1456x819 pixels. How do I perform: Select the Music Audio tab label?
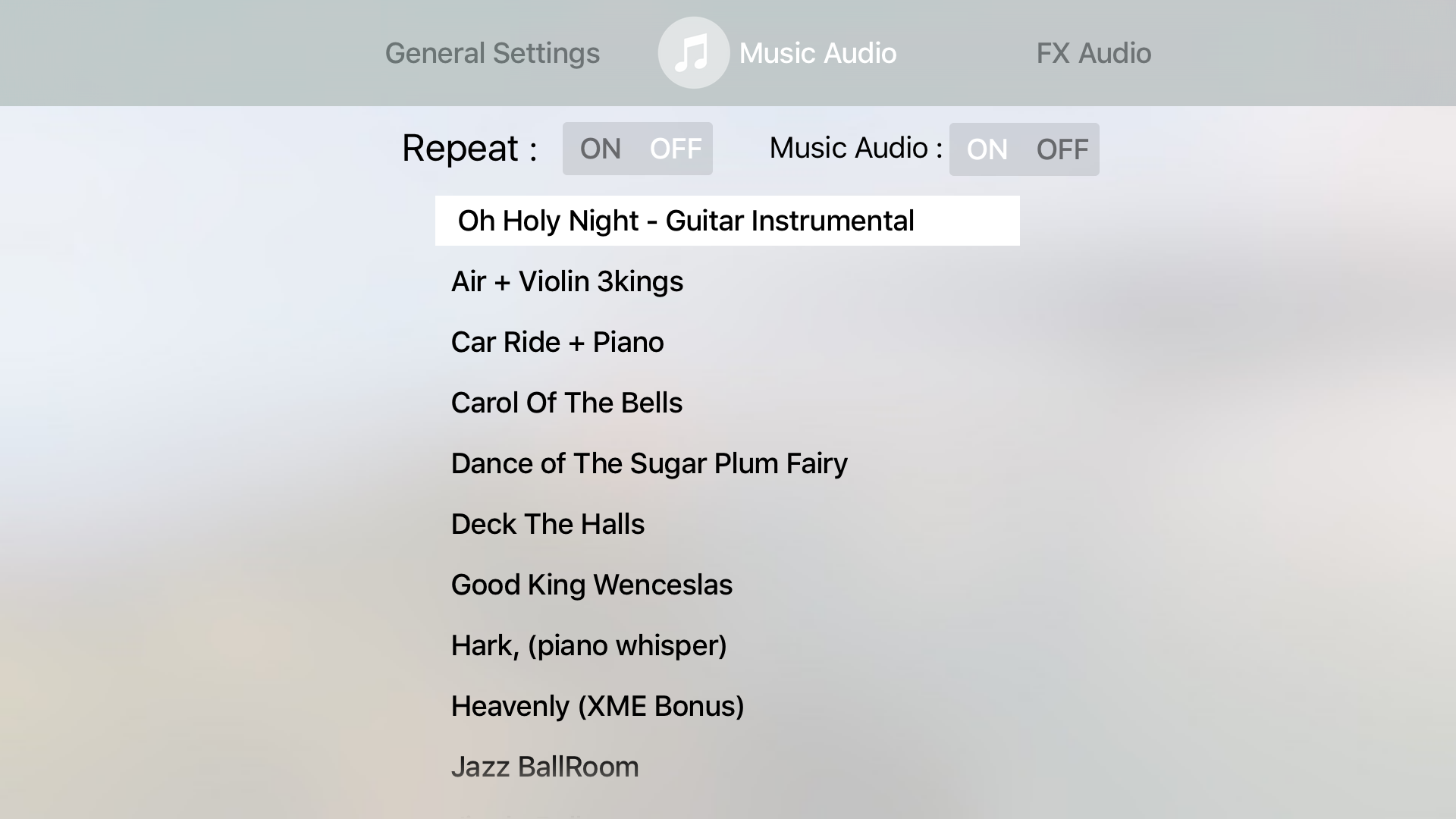(817, 53)
